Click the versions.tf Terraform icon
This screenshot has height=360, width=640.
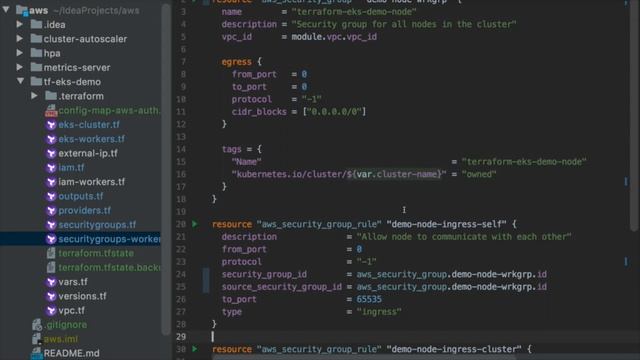click(x=51, y=296)
